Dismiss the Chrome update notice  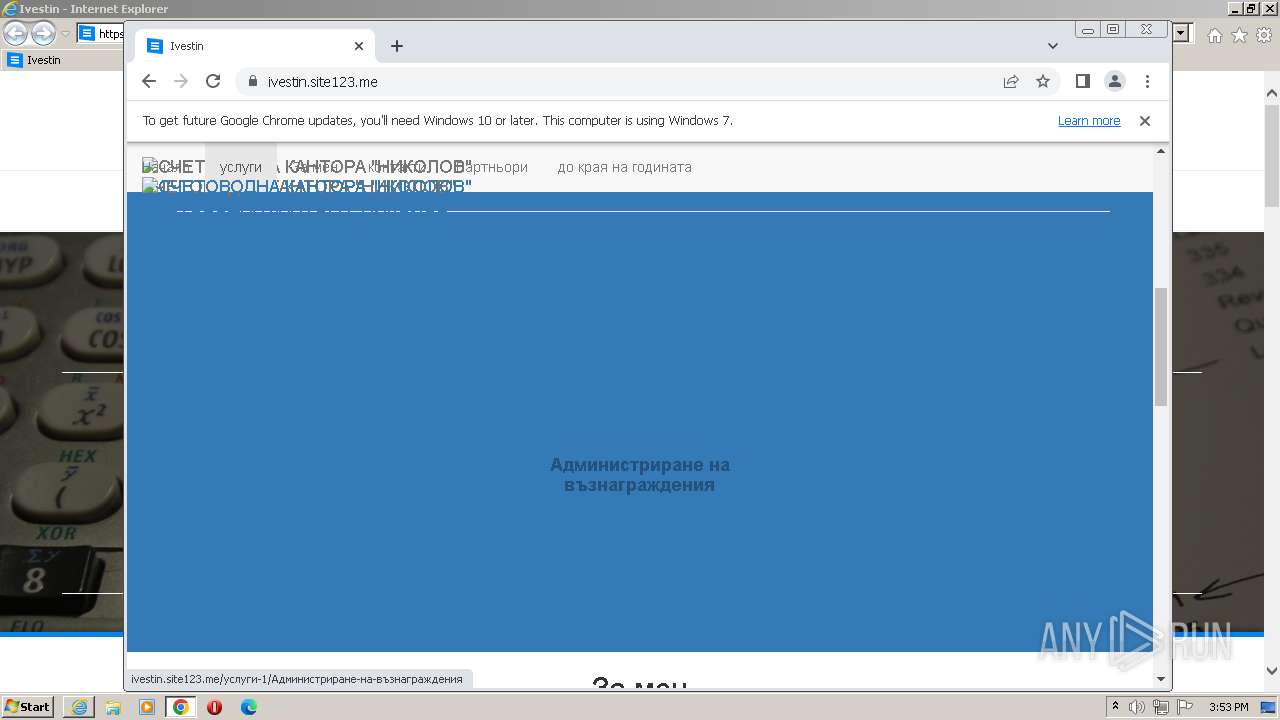point(1145,121)
